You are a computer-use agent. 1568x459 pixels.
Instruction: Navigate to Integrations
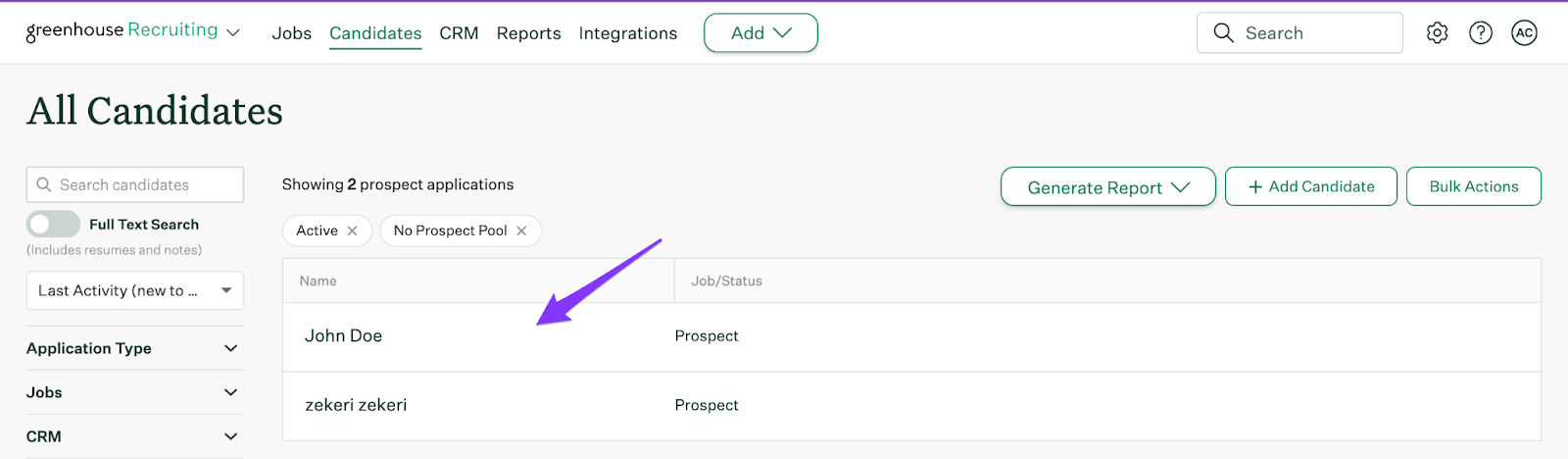627,33
